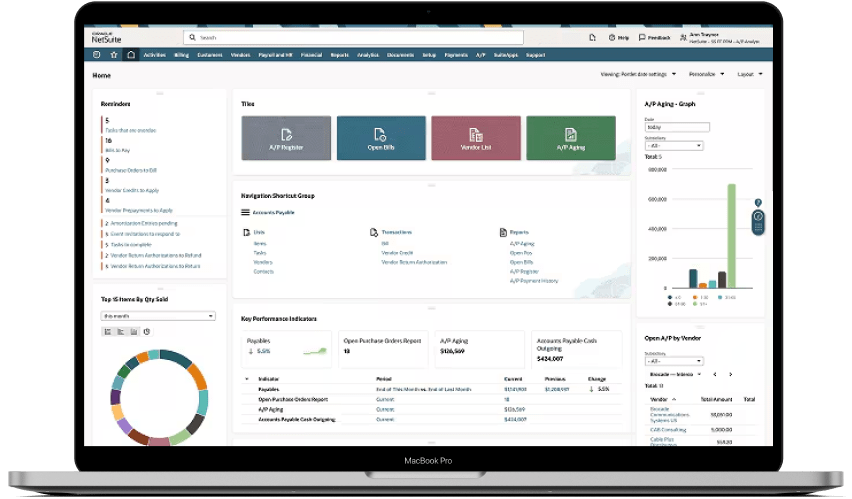Open the SuiteApps menu
This screenshot has width=852, height=499.
(506, 55)
